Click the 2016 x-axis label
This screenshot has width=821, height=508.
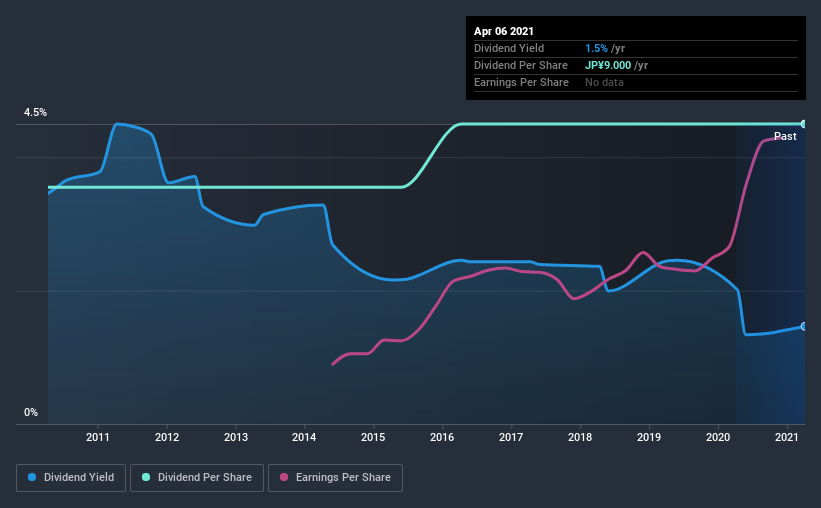tap(442, 437)
